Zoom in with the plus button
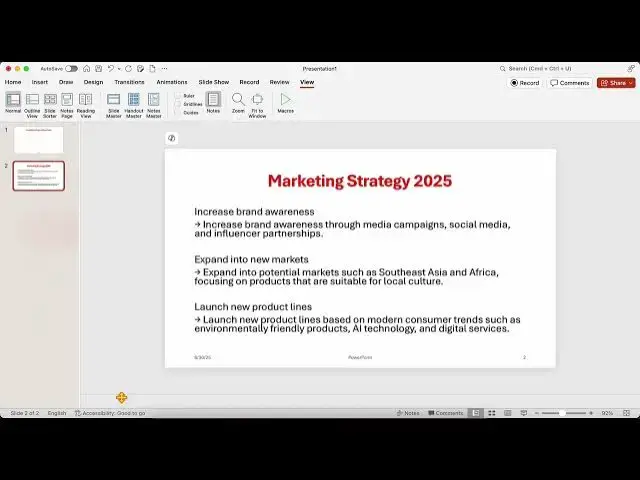Image resolution: width=640 pixels, height=480 pixels. pyautogui.click(x=591, y=413)
